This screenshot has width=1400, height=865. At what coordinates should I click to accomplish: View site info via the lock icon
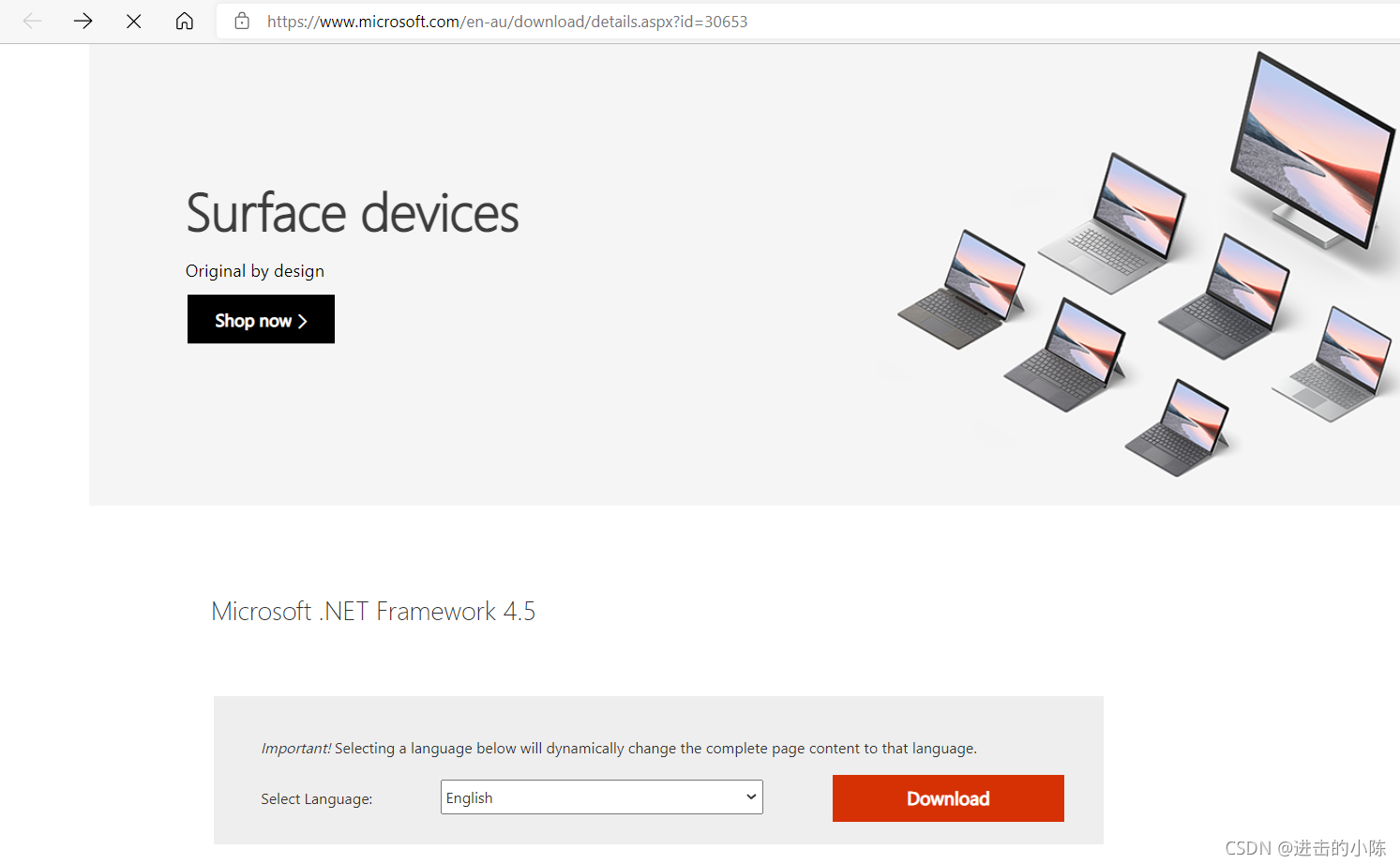(242, 21)
